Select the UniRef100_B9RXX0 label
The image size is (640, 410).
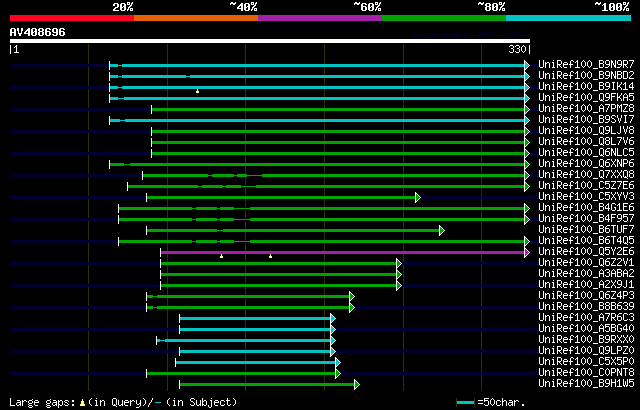tap(586, 340)
